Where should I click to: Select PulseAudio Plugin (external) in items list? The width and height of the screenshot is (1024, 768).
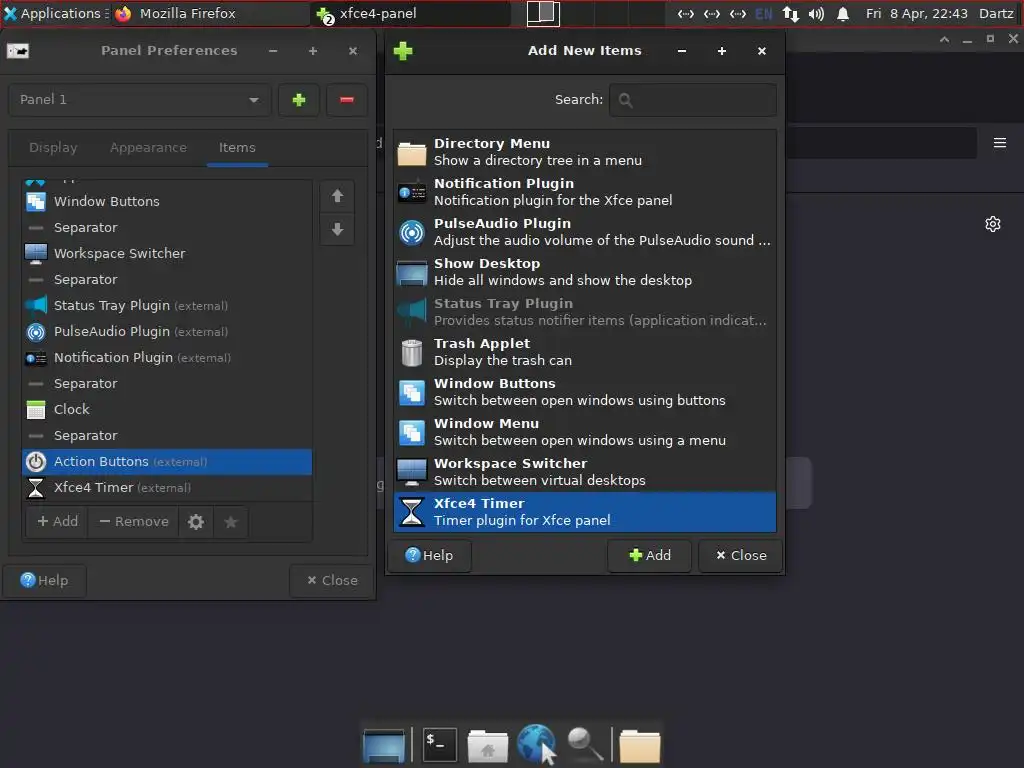tap(167, 332)
